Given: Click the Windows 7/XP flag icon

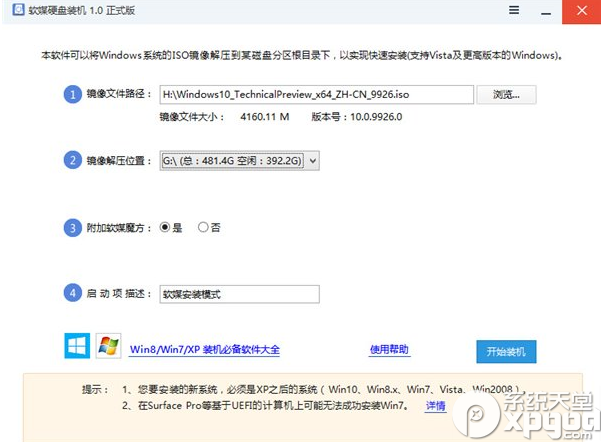Looking at the screenshot, I should (108, 347).
